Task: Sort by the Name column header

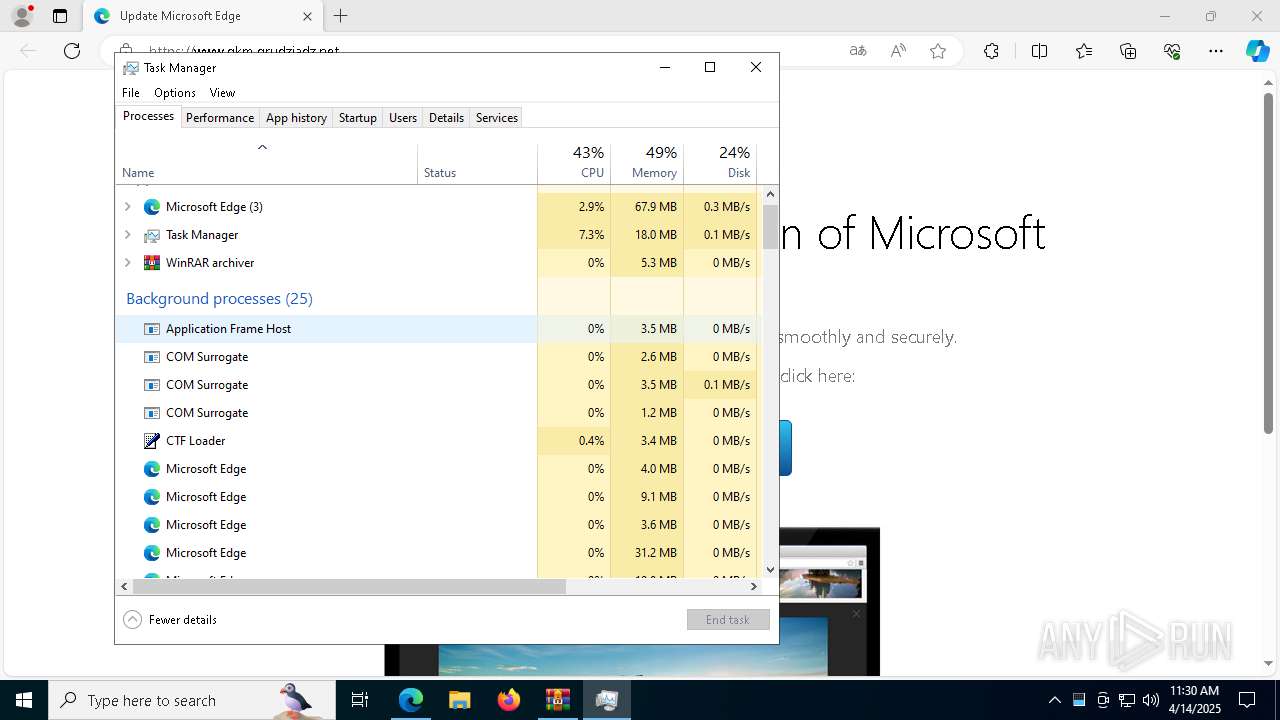Action: click(267, 164)
